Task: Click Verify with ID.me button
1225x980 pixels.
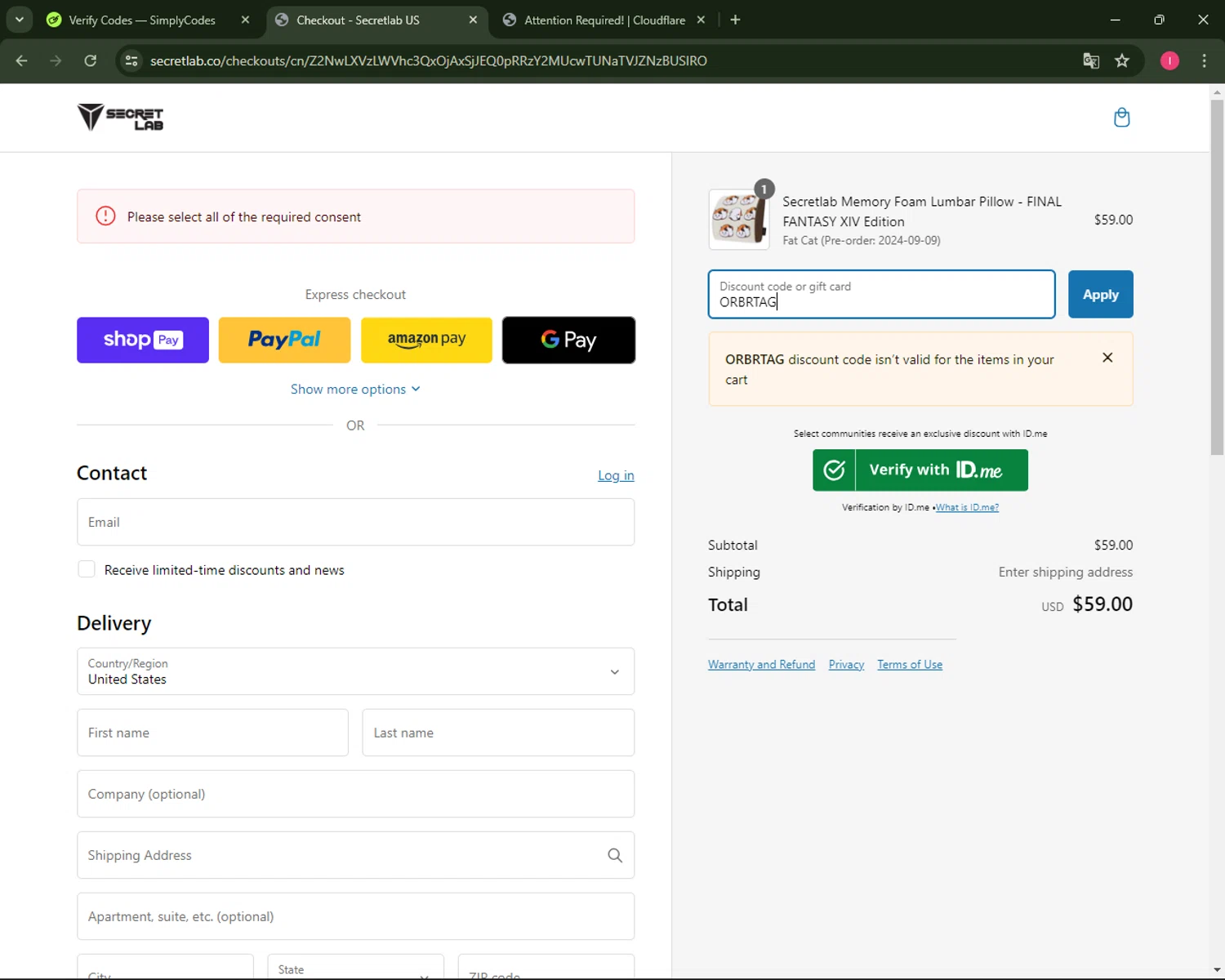Action: click(x=920, y=470)
